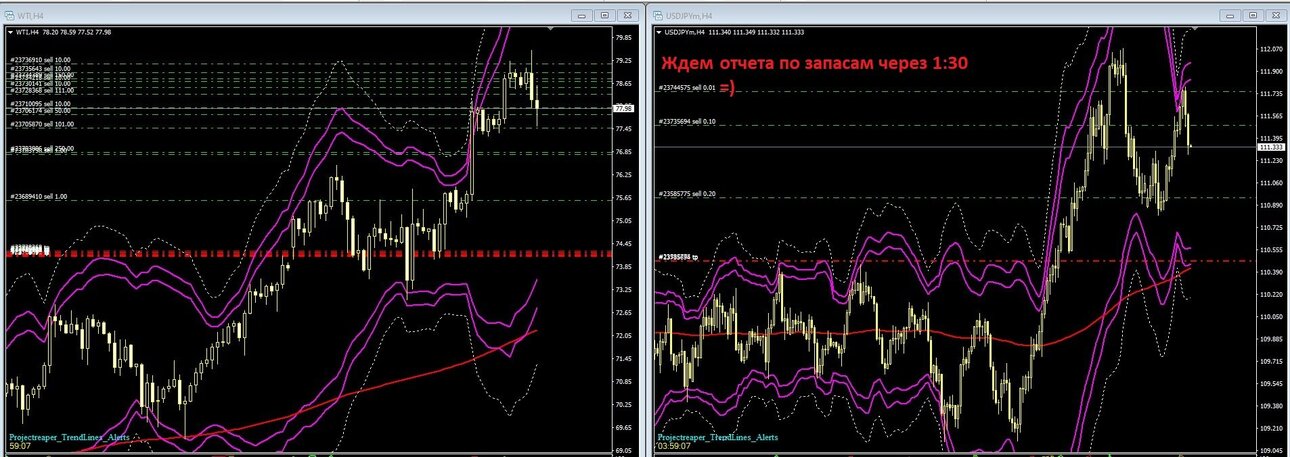This screenshot has height=457, width=1290.
Task: Click the 79.85 price on WTI scale
Action: tap(625, 38)
